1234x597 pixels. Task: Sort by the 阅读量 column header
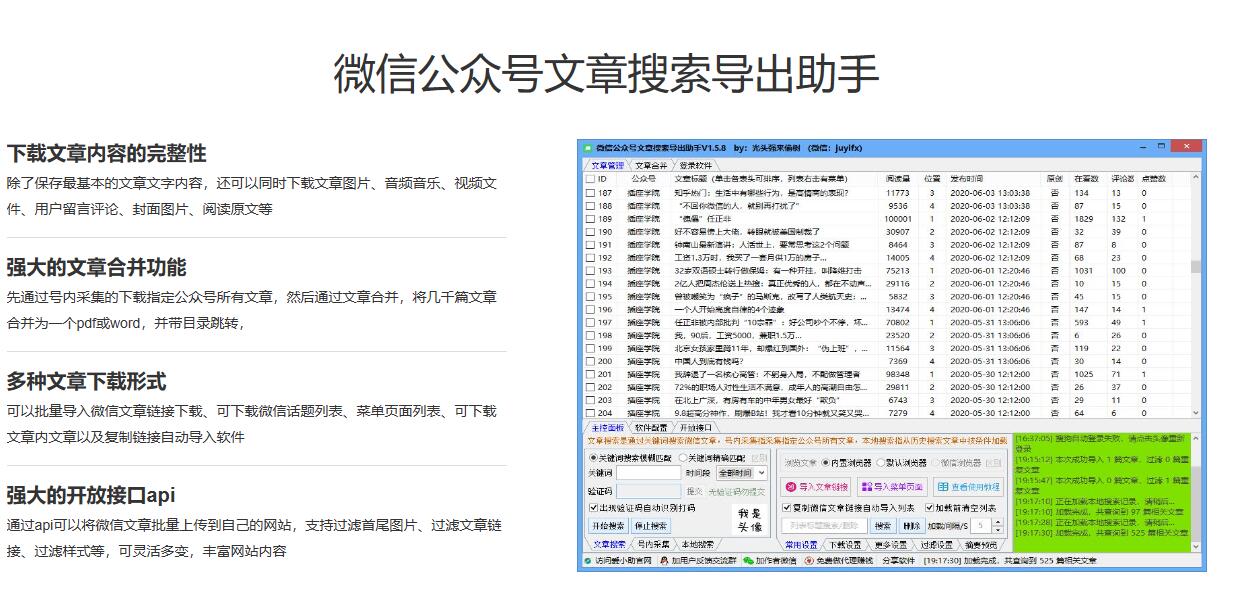(x=897, y=179)
